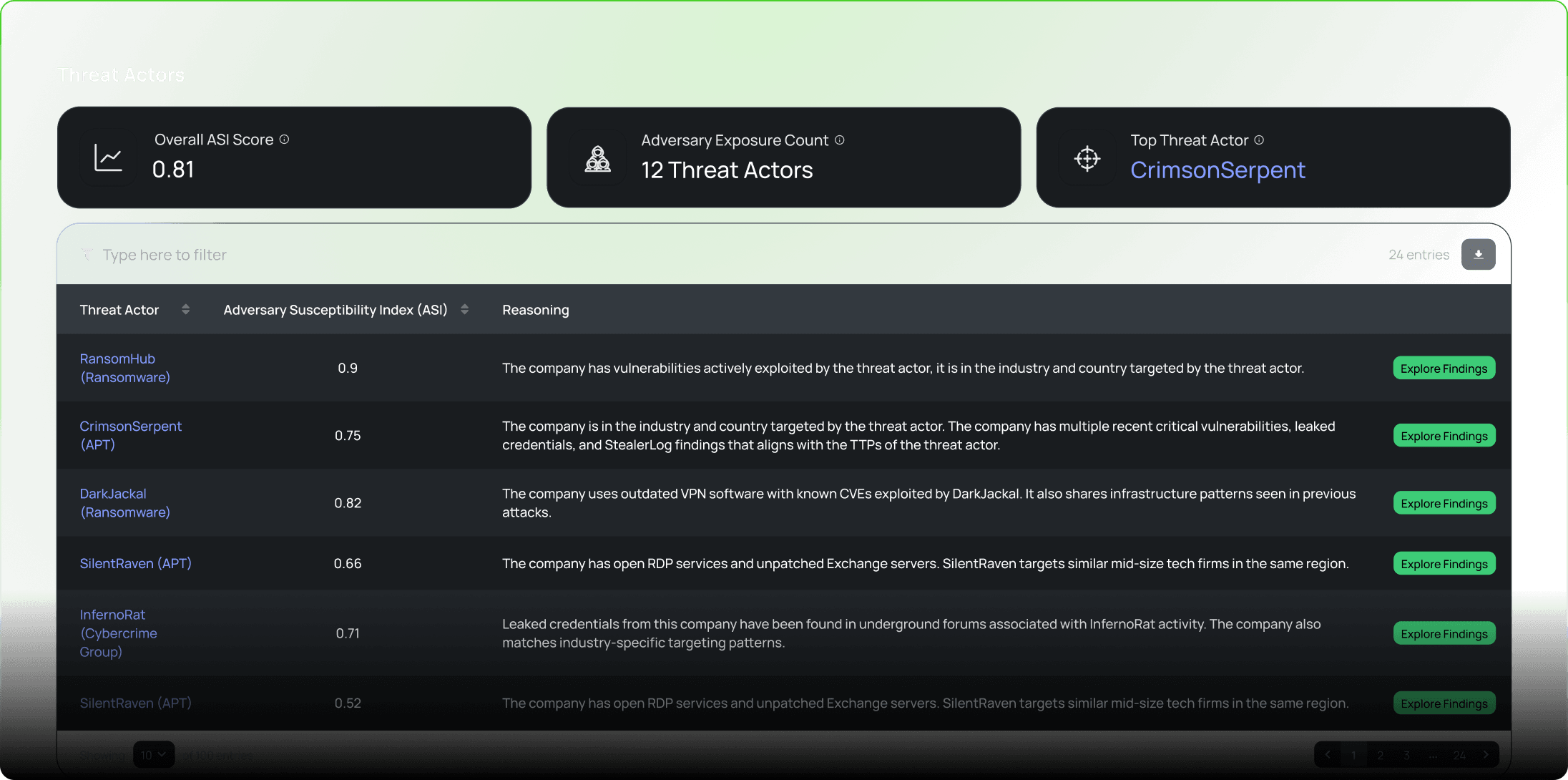Open the info tooltip beside Adversary Exposure Count

[x=840, y=140]
